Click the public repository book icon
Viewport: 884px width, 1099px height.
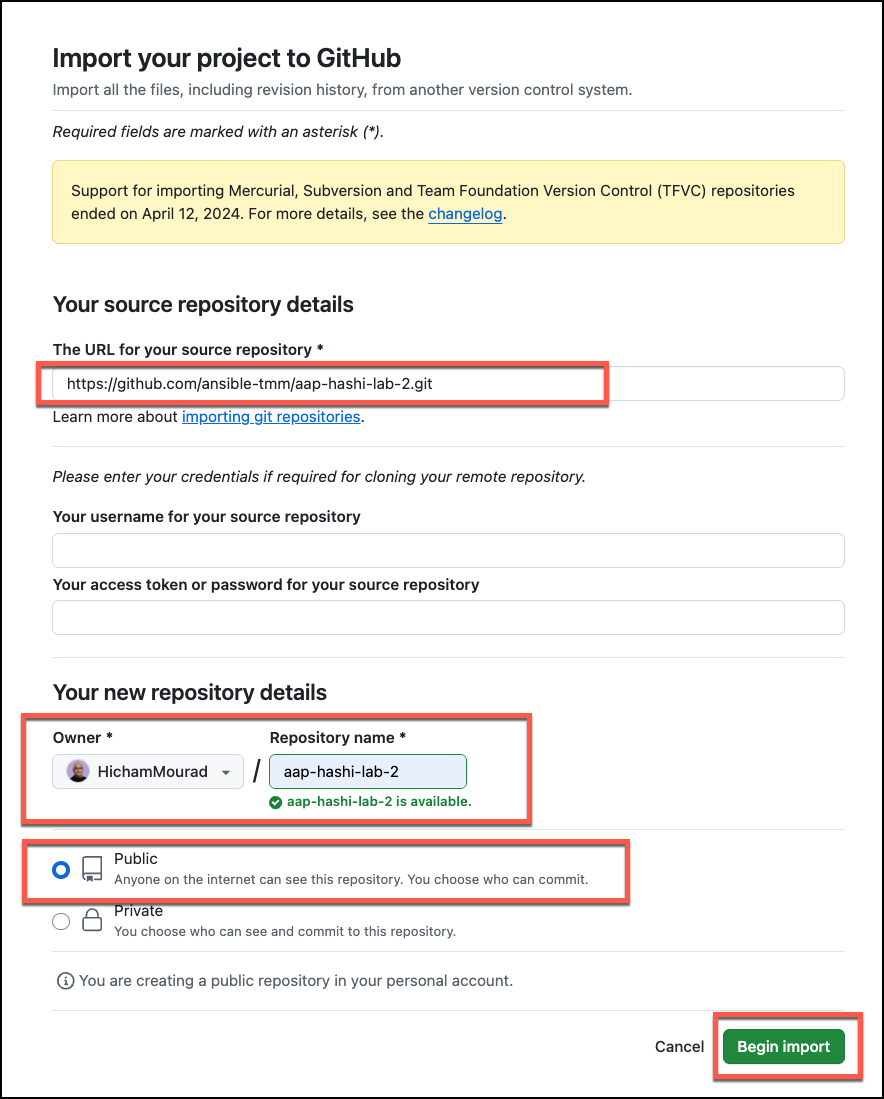coord(92,869)
